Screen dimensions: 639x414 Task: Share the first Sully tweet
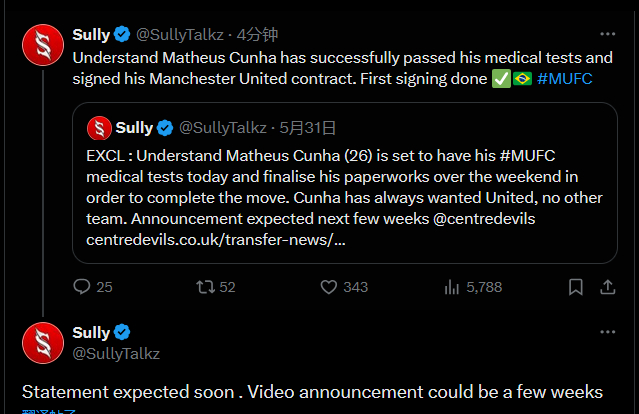click(x=607, y=287)
